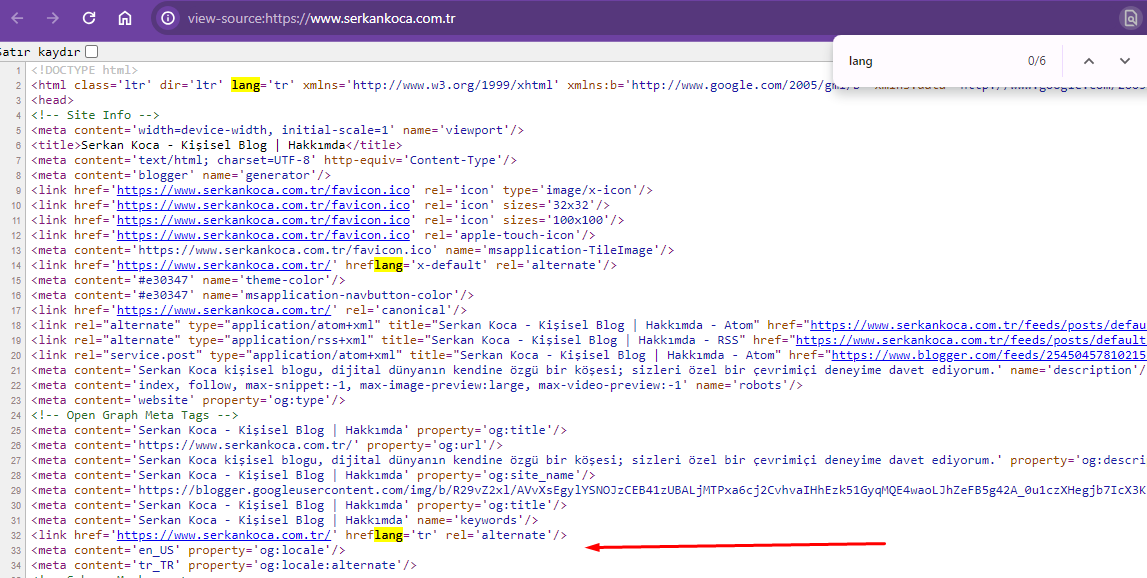Open favicon.ico link on line 12

click(263, 235)
